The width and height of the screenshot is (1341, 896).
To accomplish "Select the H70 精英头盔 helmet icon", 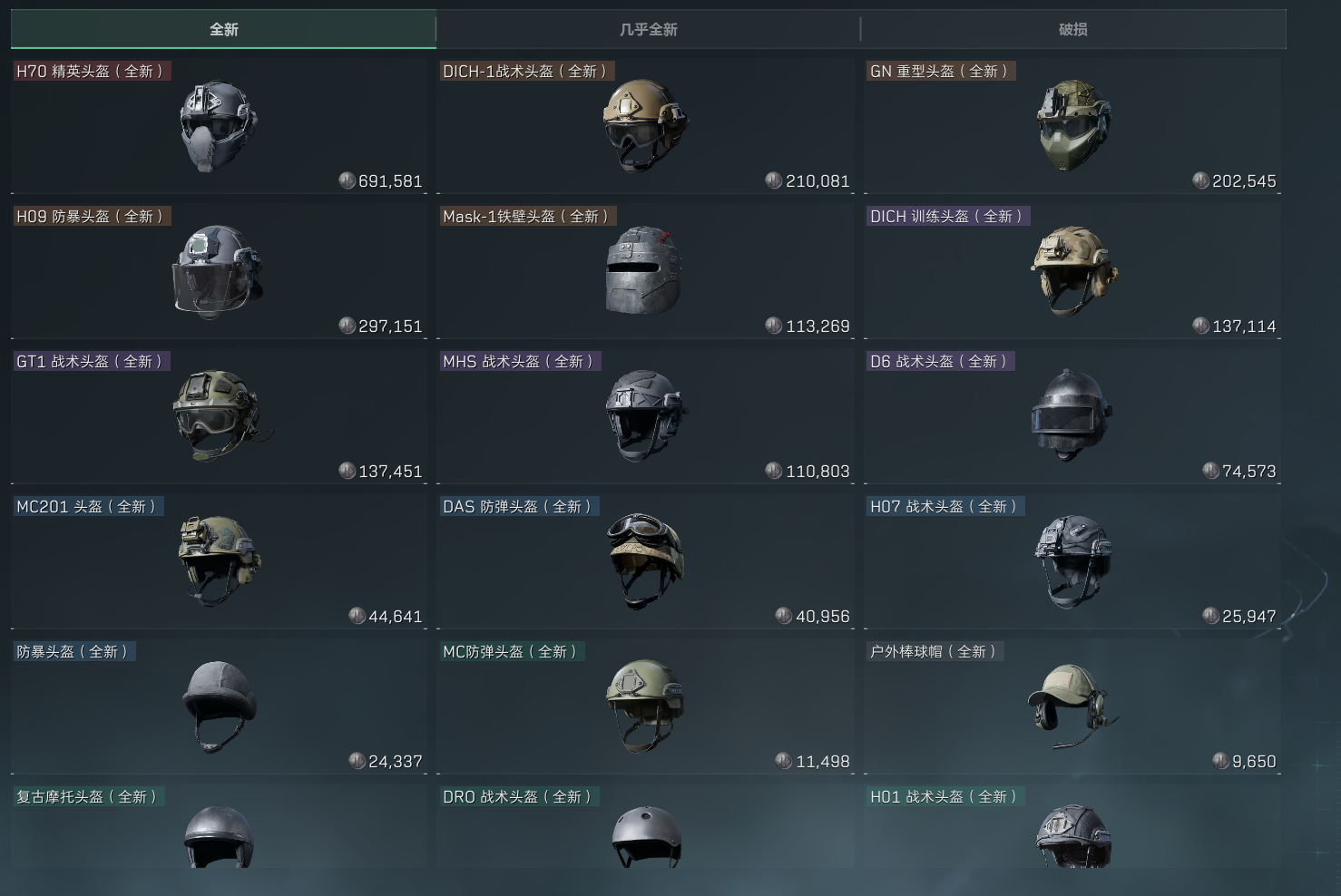I will [x=218, y=126].
